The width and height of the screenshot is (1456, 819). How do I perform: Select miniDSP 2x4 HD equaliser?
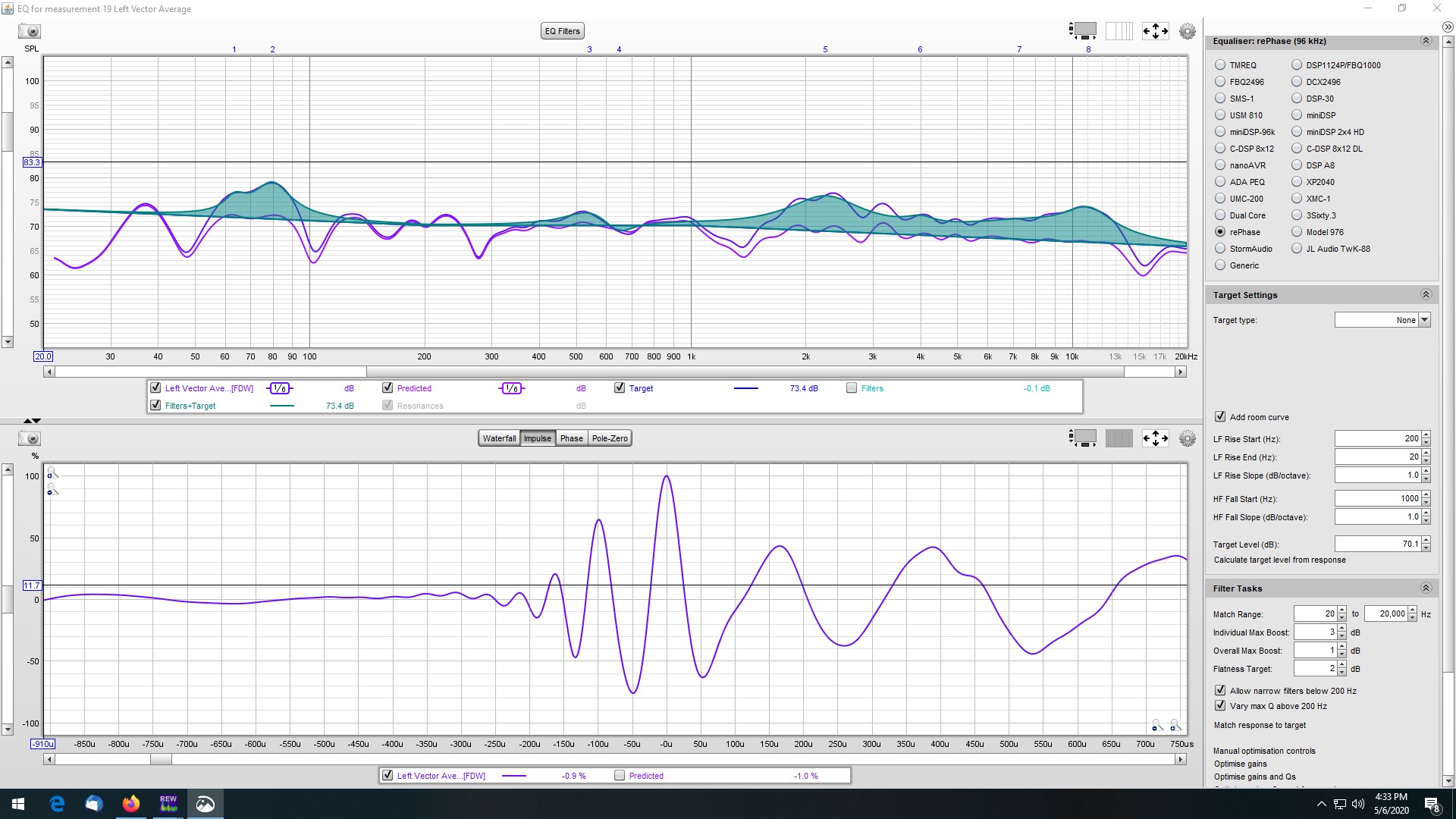pos(1297,132)
